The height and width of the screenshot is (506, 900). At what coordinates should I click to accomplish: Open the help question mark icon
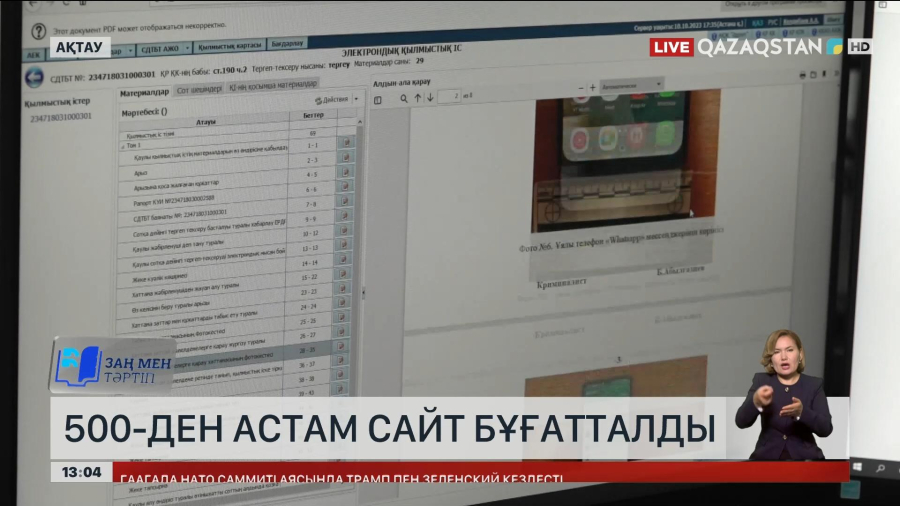click(x=38, y=31)
